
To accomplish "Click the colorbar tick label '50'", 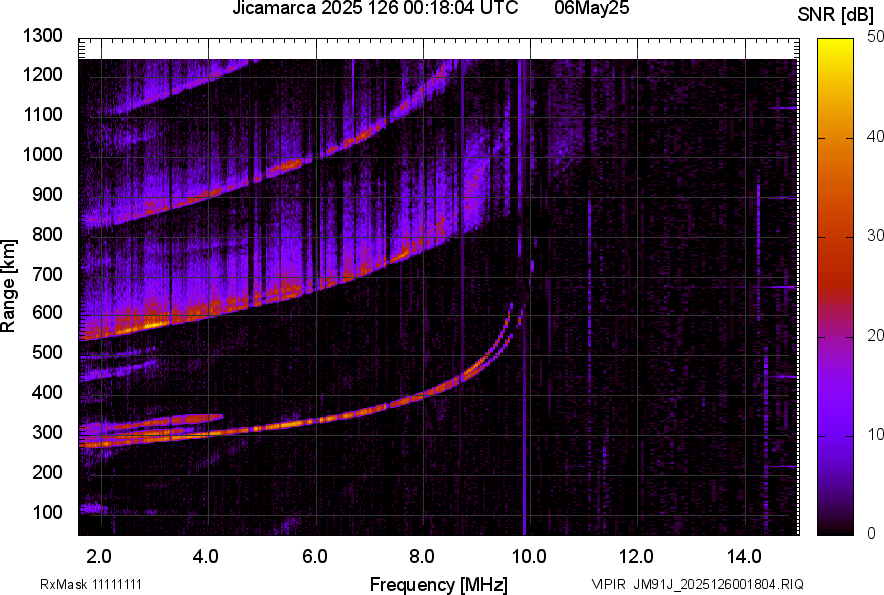I will 875,37.
